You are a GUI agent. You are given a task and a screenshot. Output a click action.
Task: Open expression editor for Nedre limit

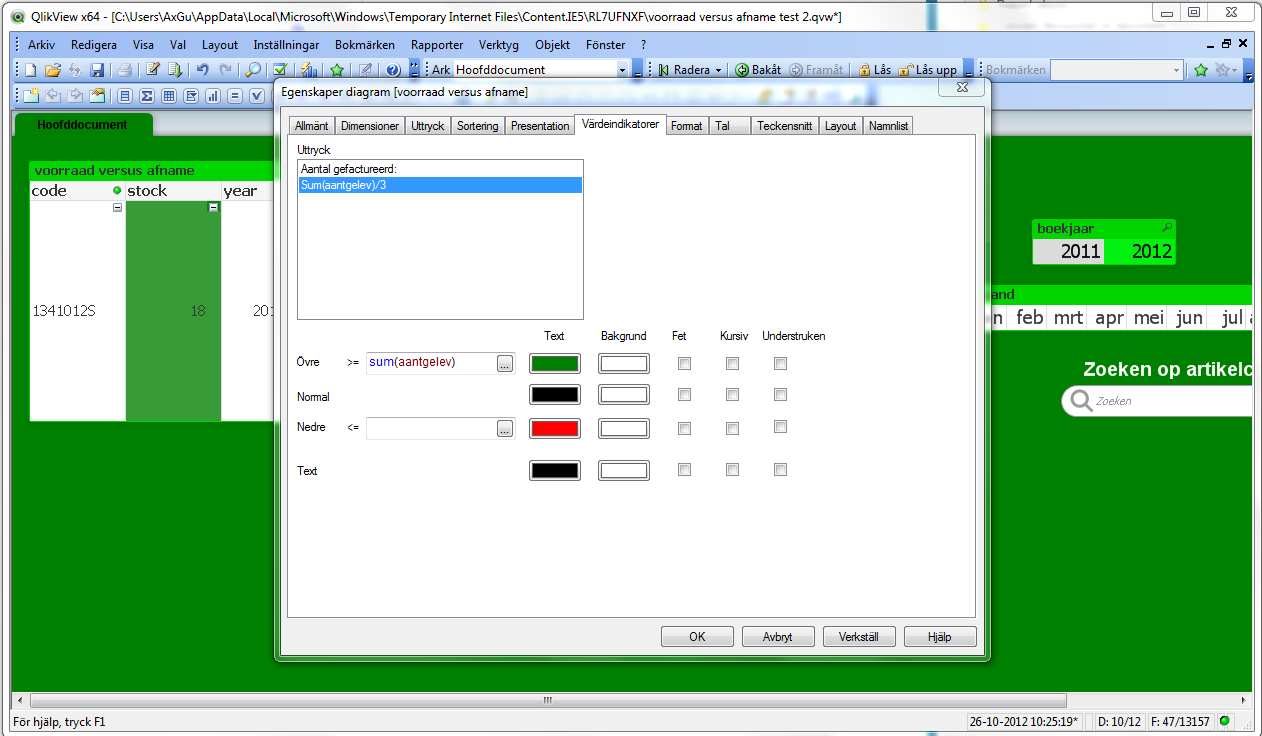click(505, 428)
